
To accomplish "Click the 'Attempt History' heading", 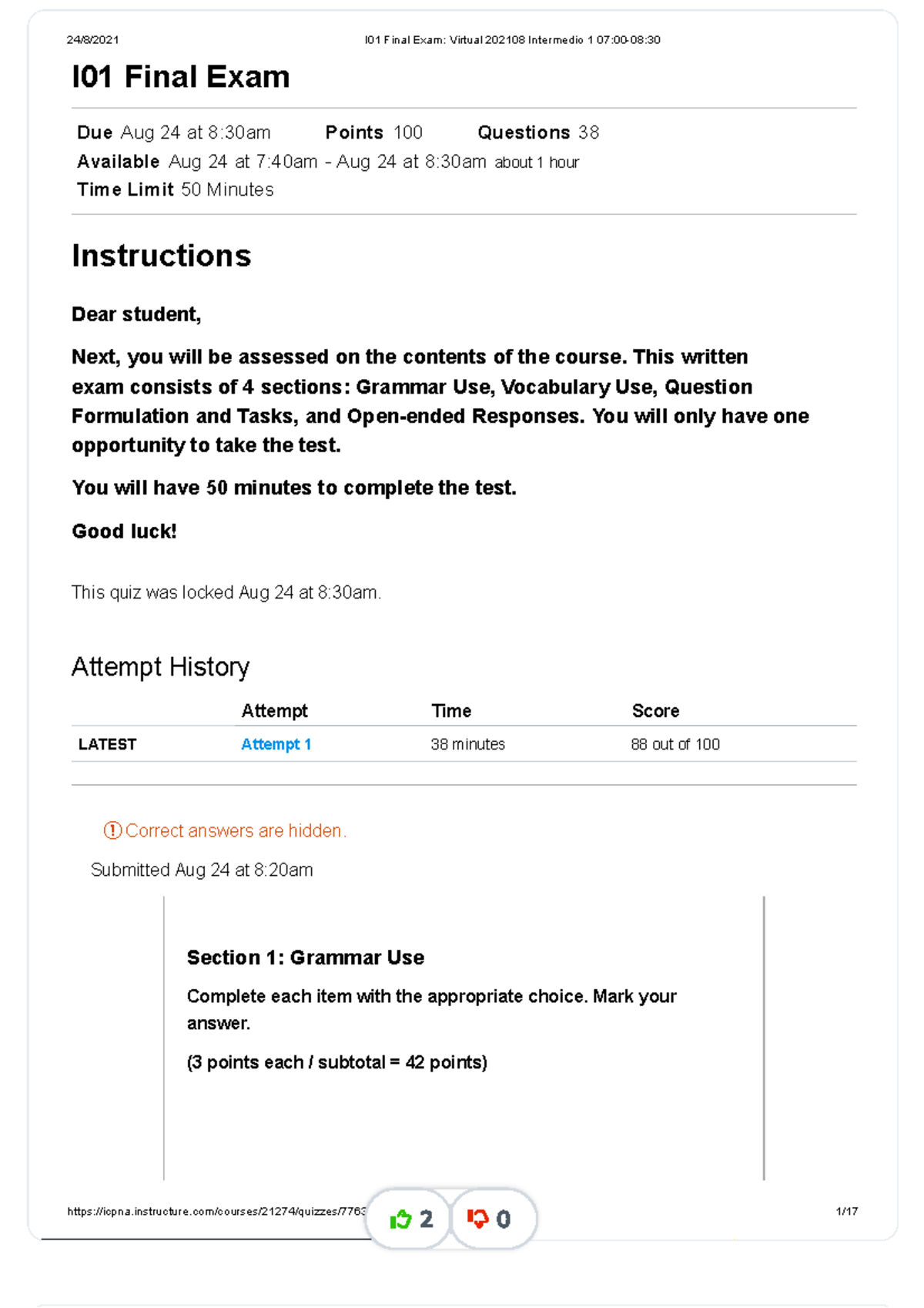I will (x=160, y=666).
